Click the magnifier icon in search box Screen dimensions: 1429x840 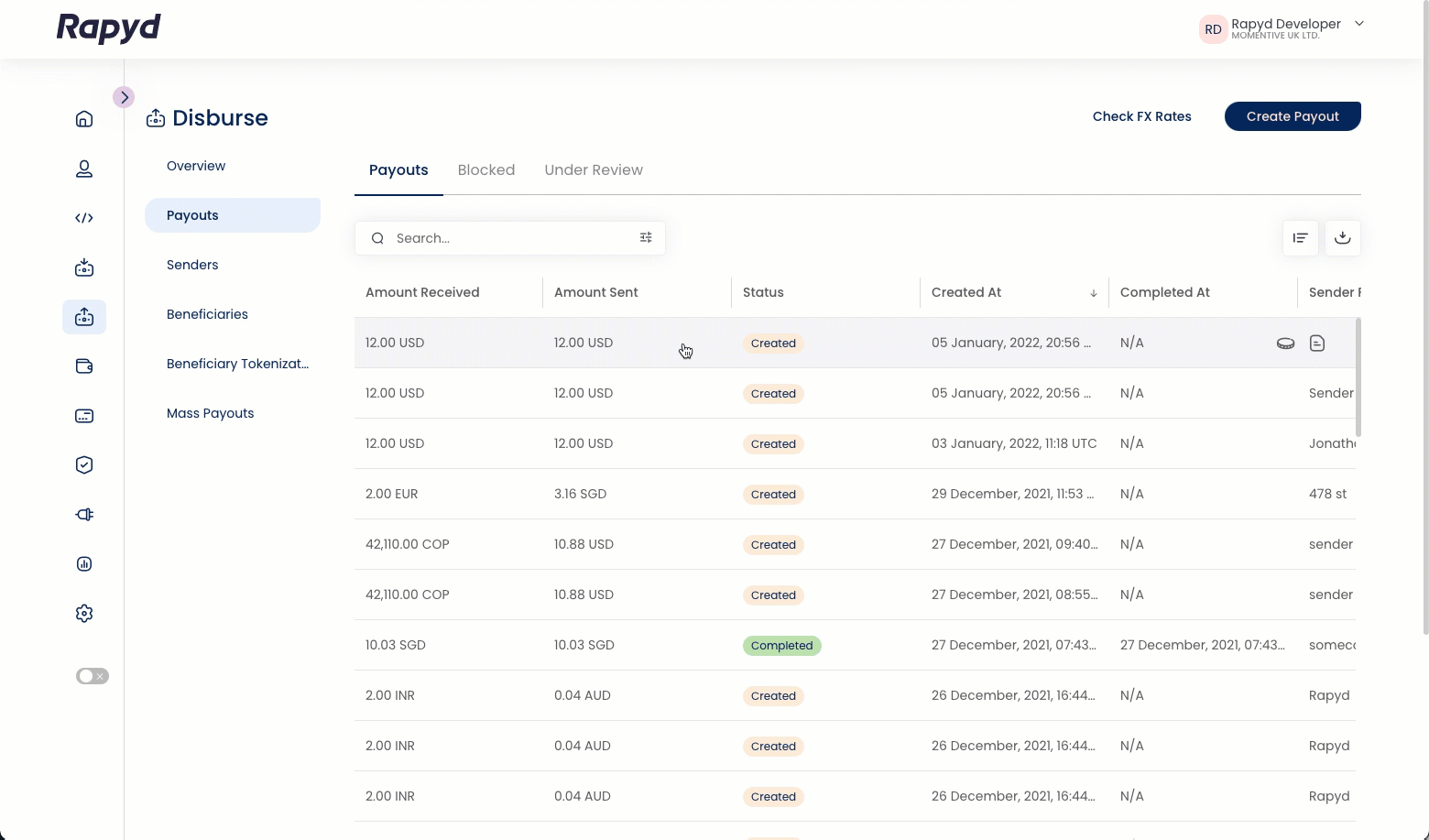click(377, 238)
